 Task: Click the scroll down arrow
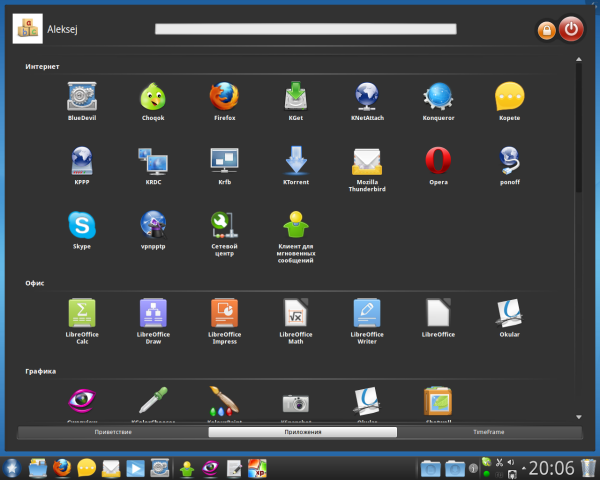[x=579, y=417]
